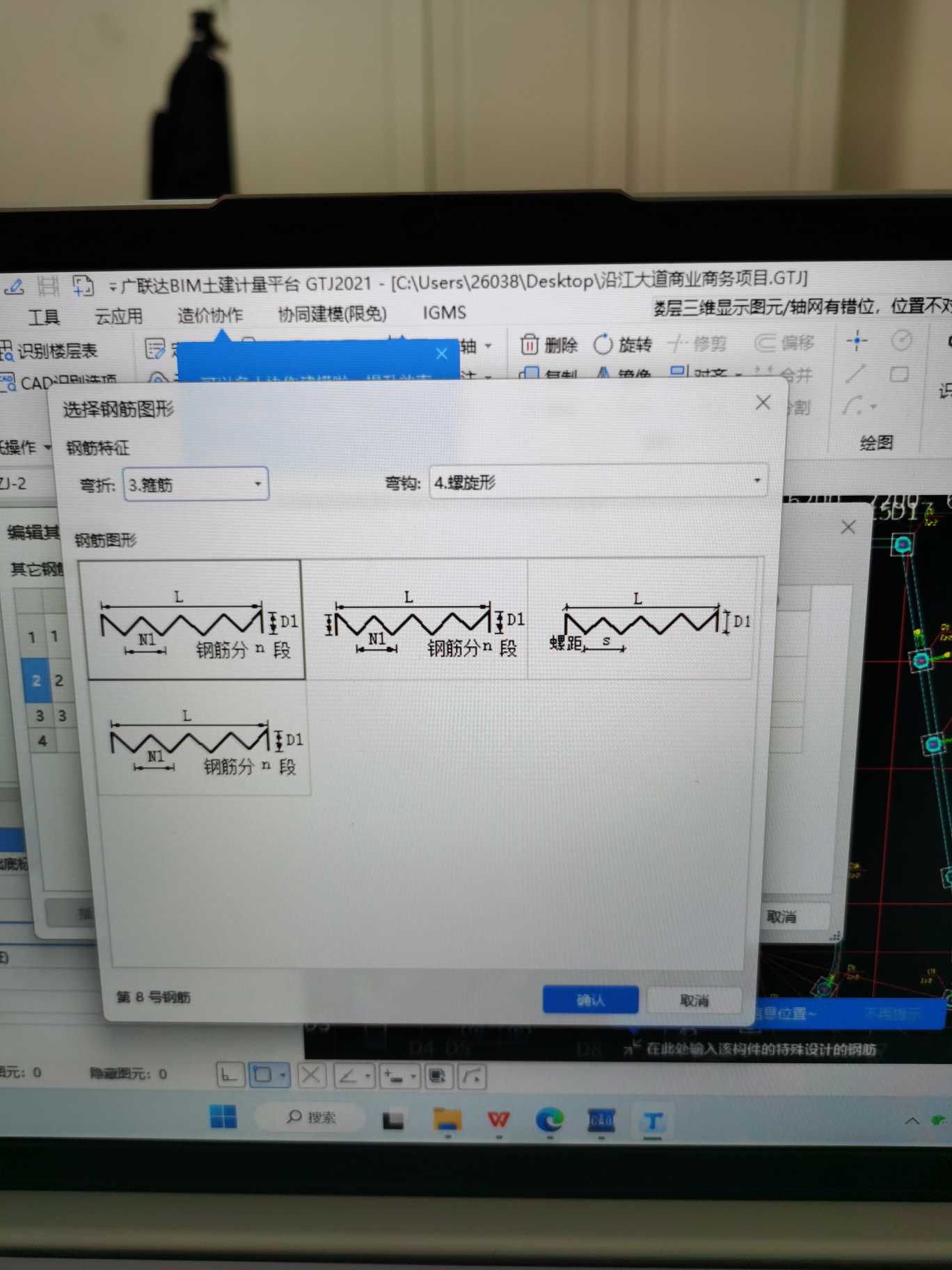The height and width of the screenshot is (1270, 952).
Task: Select the rebar shape labeled 螺距 s
Action: coord(642,618)
